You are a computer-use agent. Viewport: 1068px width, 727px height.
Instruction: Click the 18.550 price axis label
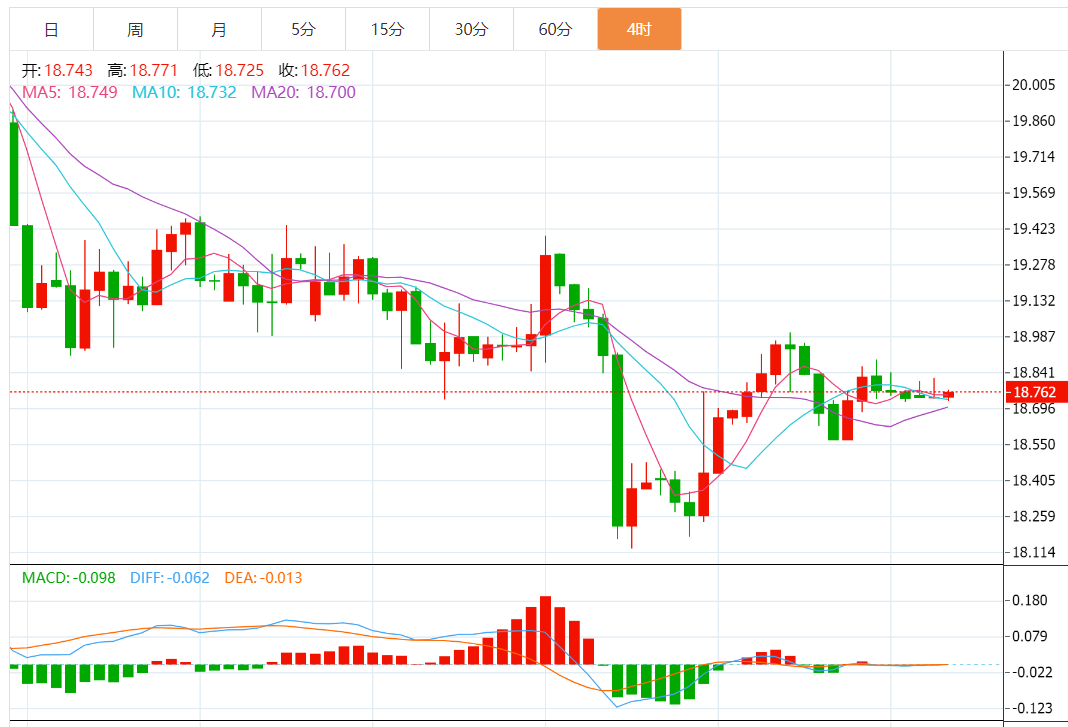point(1033,444)
